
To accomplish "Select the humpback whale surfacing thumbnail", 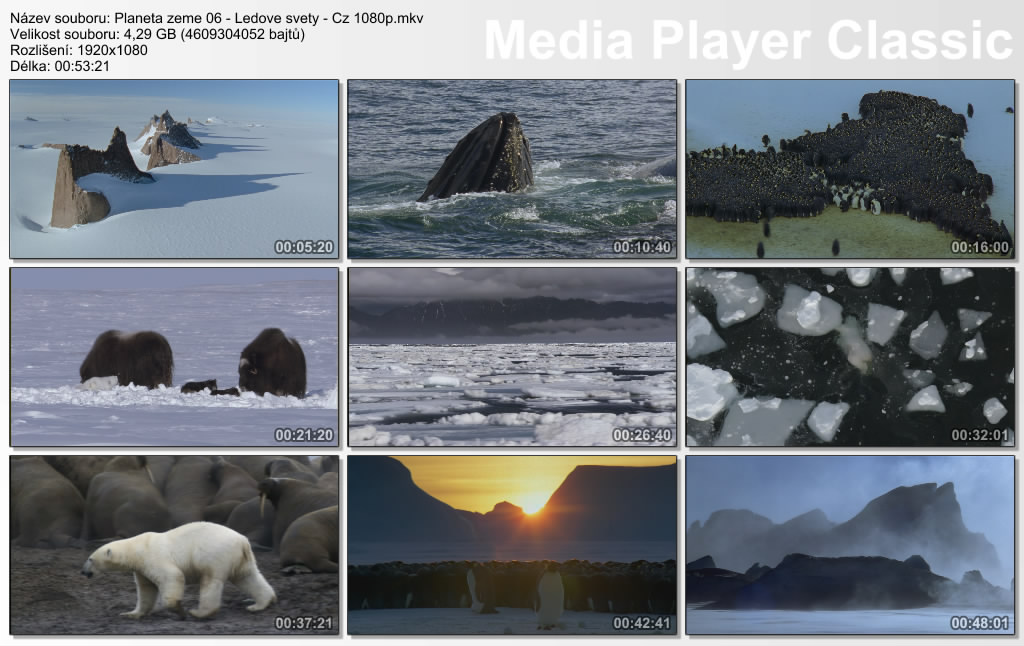I will [x=512, y=169].
